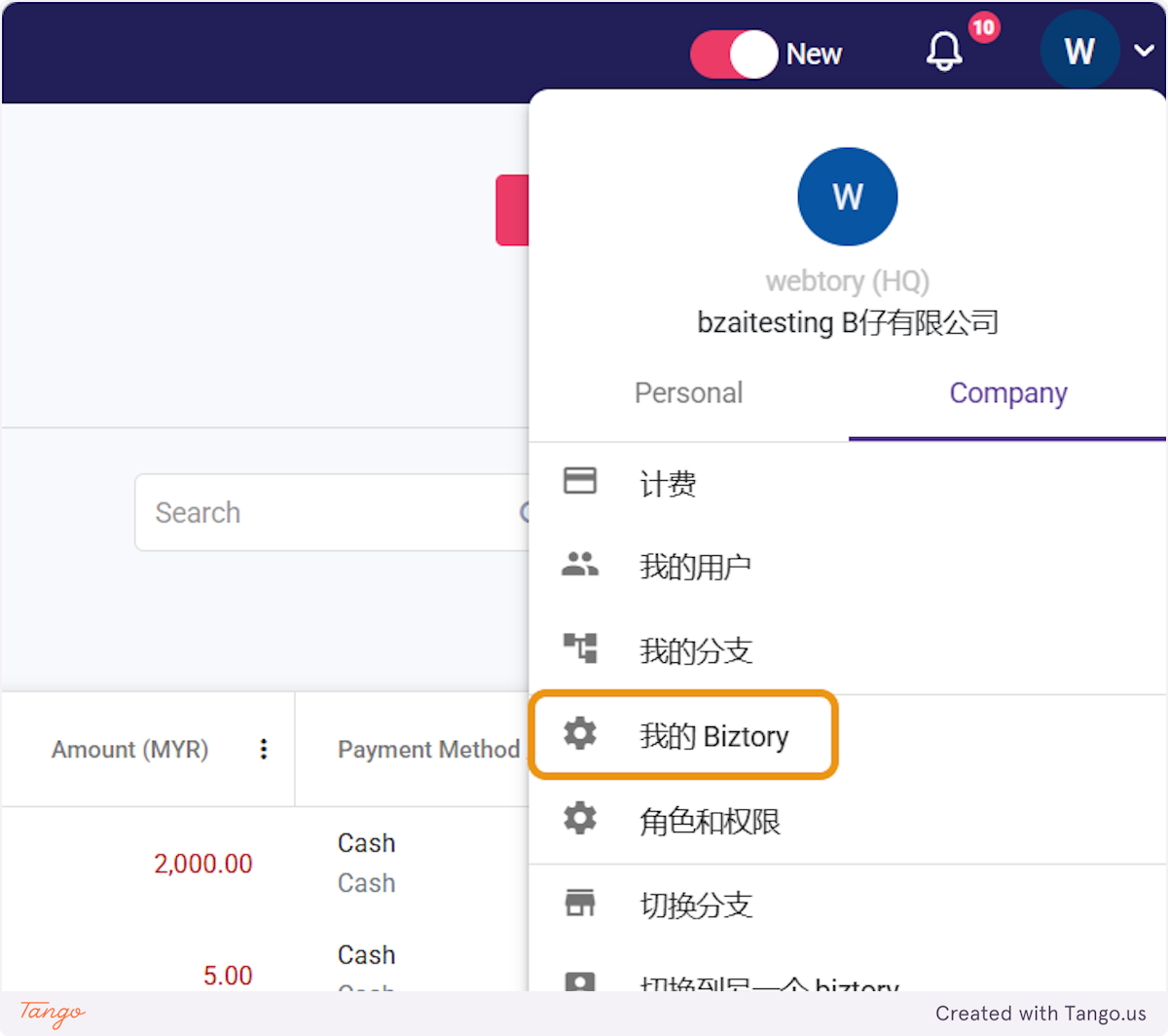Click the New label beside the switch
This screenshot has width=1168, height=1036.
pyautogui.click(x=814, y=55)
